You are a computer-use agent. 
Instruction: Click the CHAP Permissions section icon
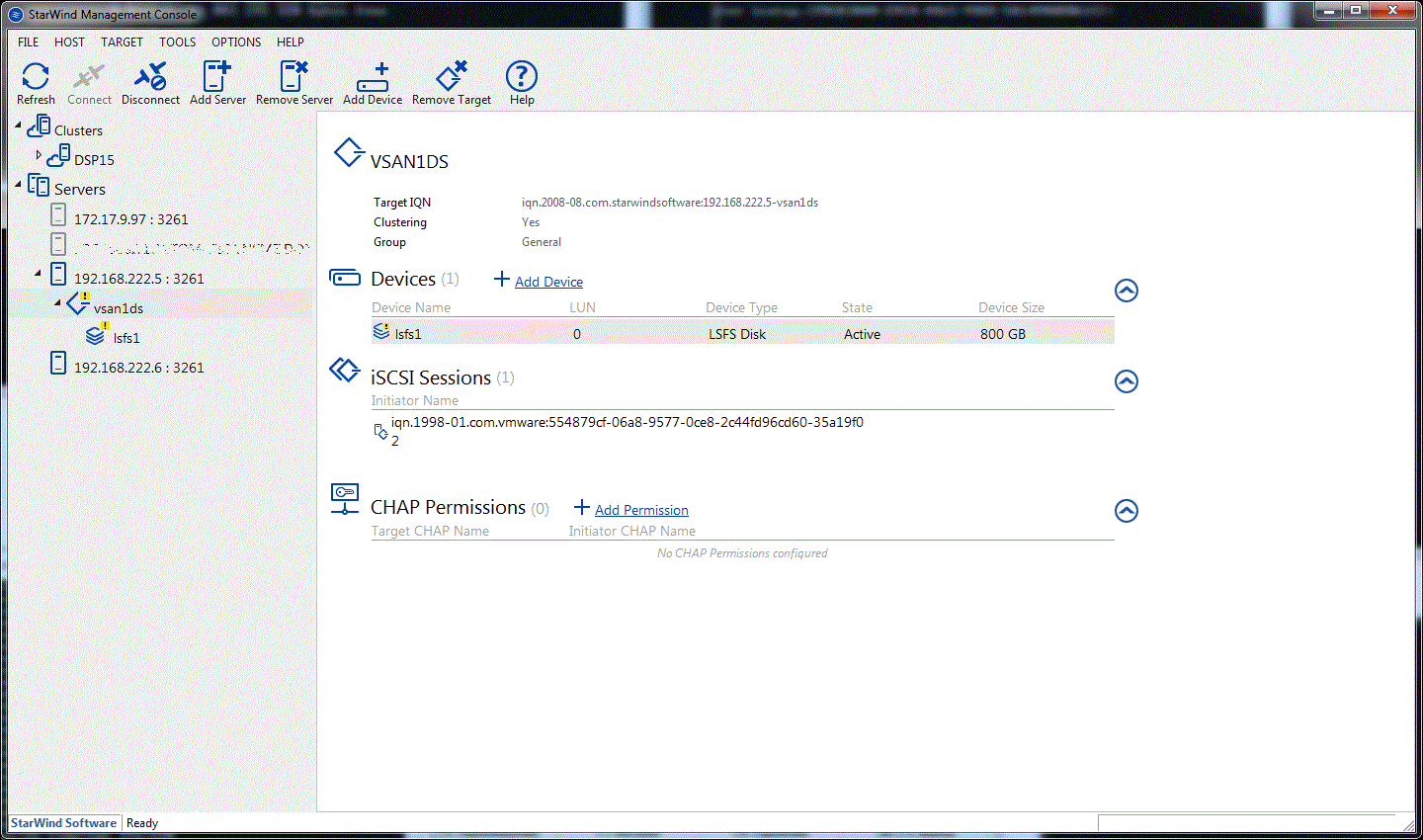(x=345, y=499)
